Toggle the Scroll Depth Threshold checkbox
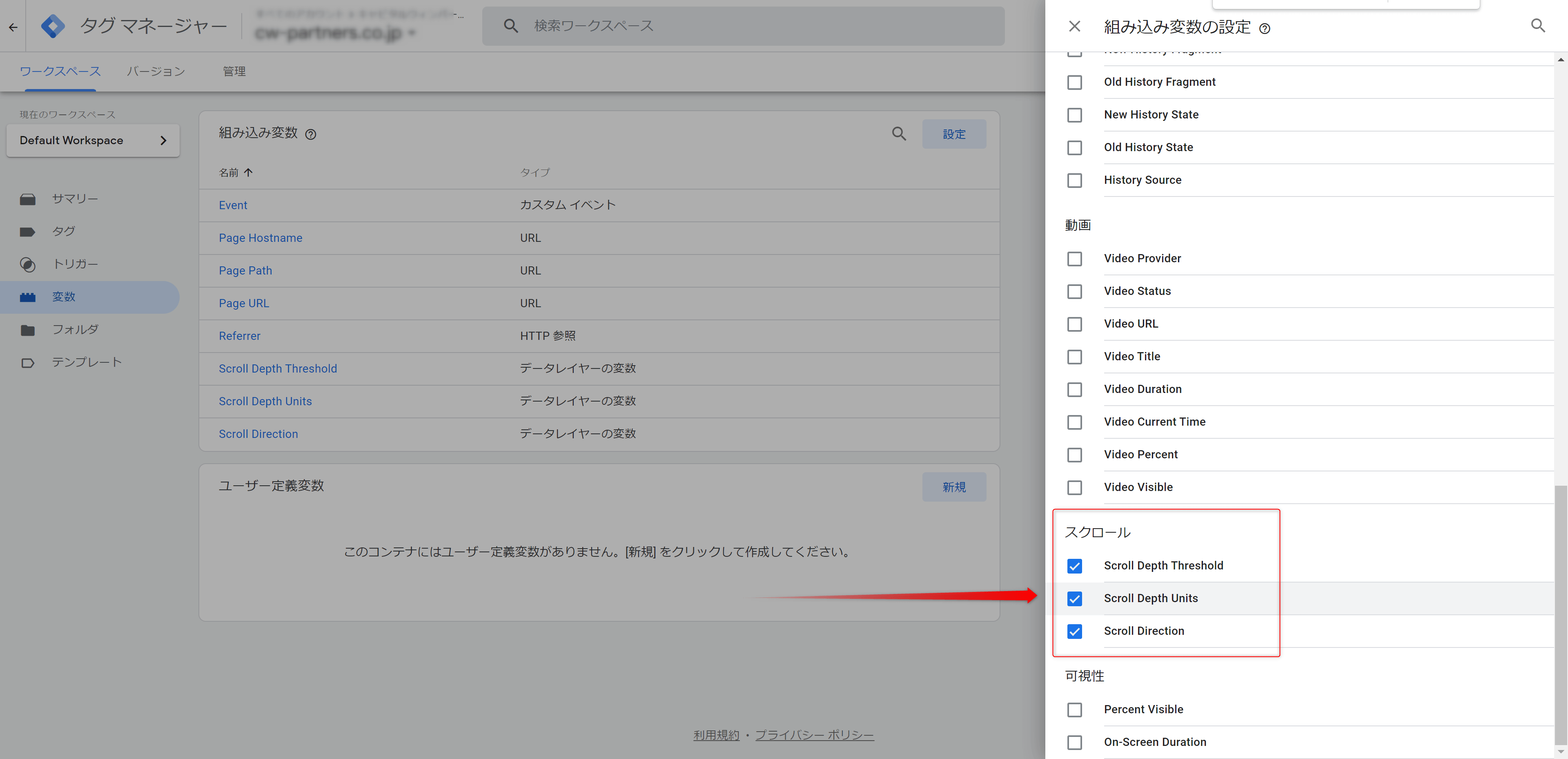1568x759 pixels. coord(1076,565)
